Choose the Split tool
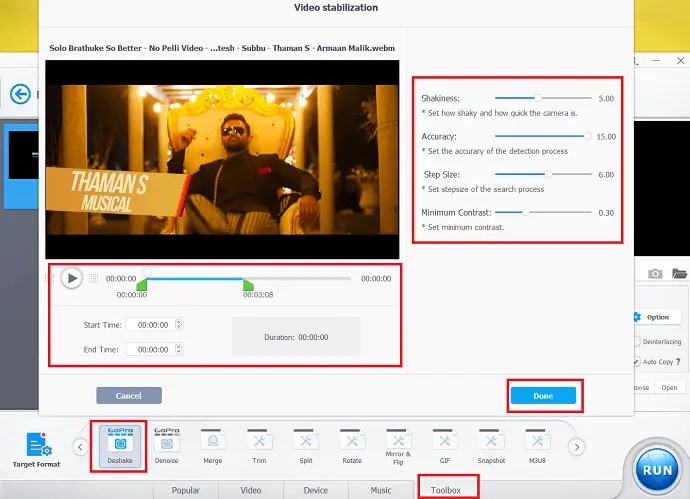Viewport: 690px width, 499px height. 305,441
